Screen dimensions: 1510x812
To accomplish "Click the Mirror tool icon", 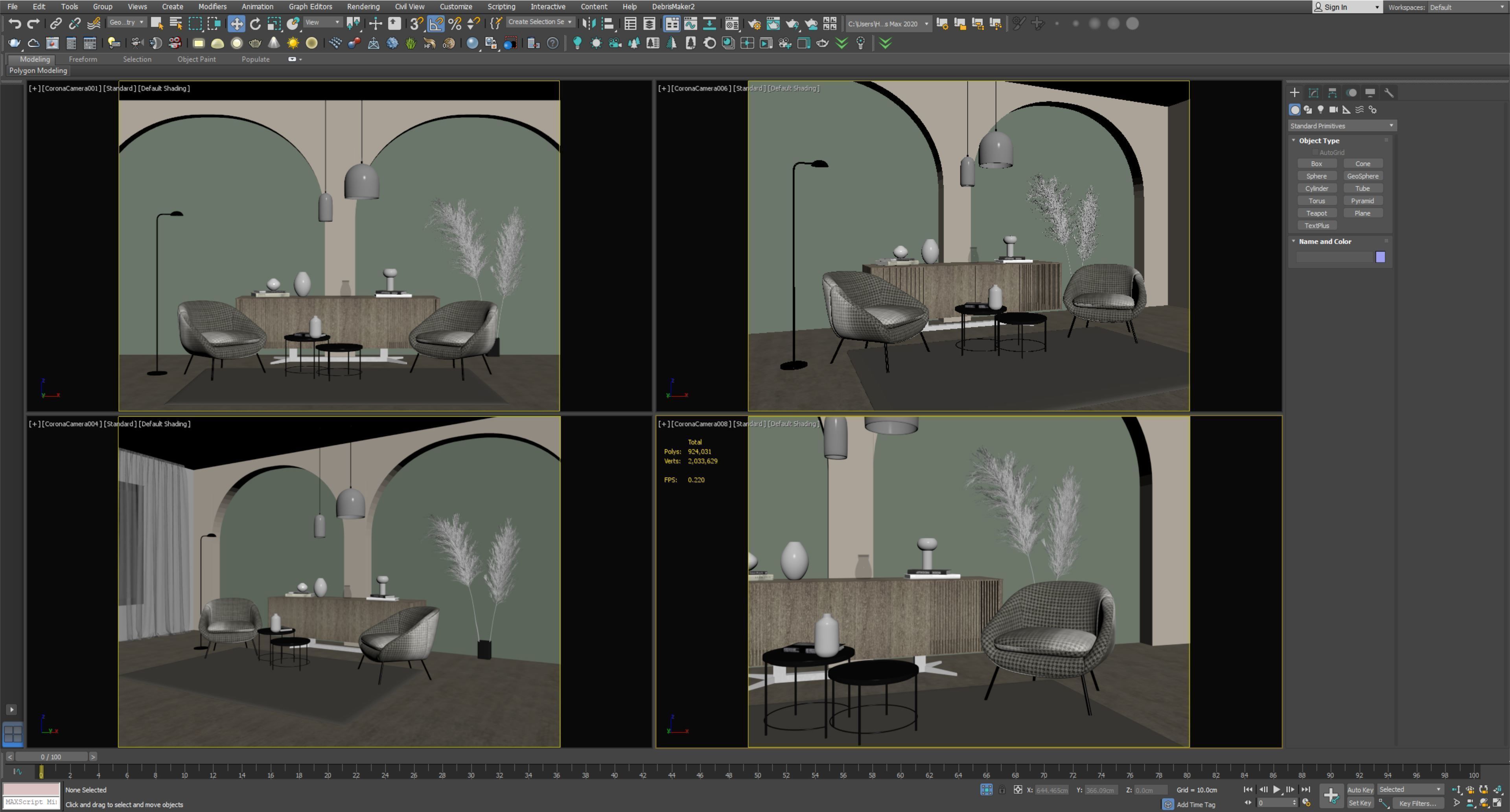I will [589, 24].
